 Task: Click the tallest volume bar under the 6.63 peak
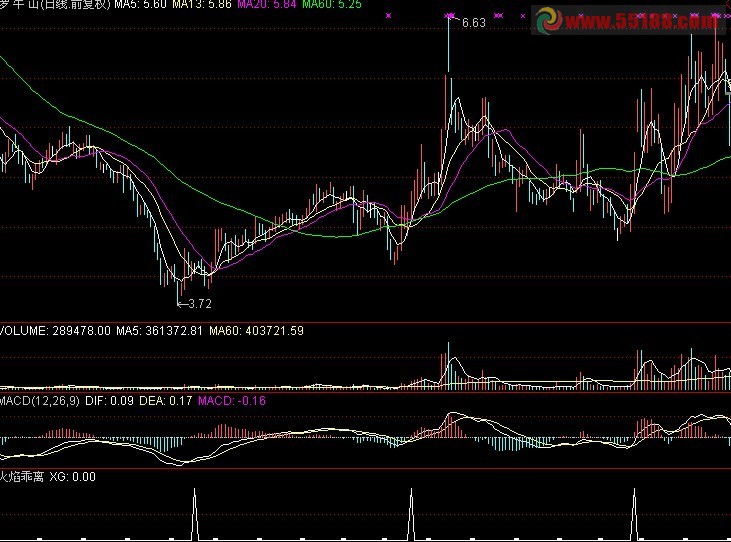(449, 366)
